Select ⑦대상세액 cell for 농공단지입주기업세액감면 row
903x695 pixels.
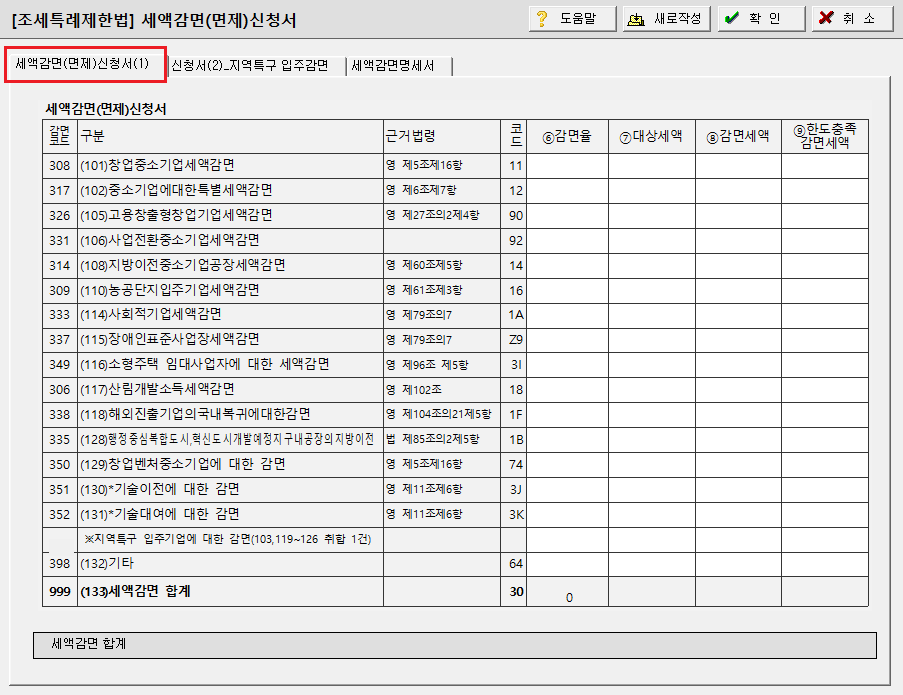[652, 291]
